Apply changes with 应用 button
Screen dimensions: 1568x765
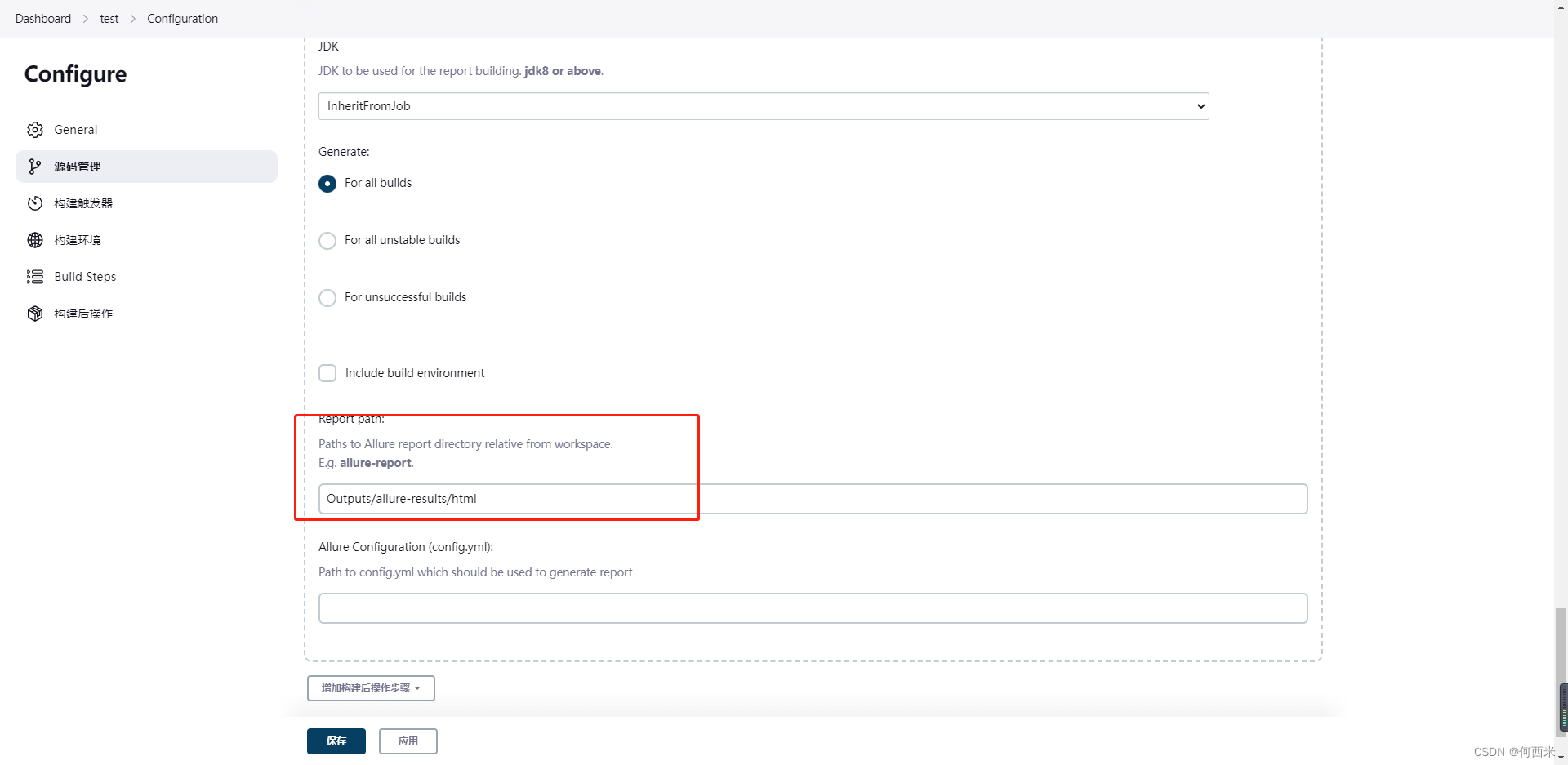coord(408,741)
